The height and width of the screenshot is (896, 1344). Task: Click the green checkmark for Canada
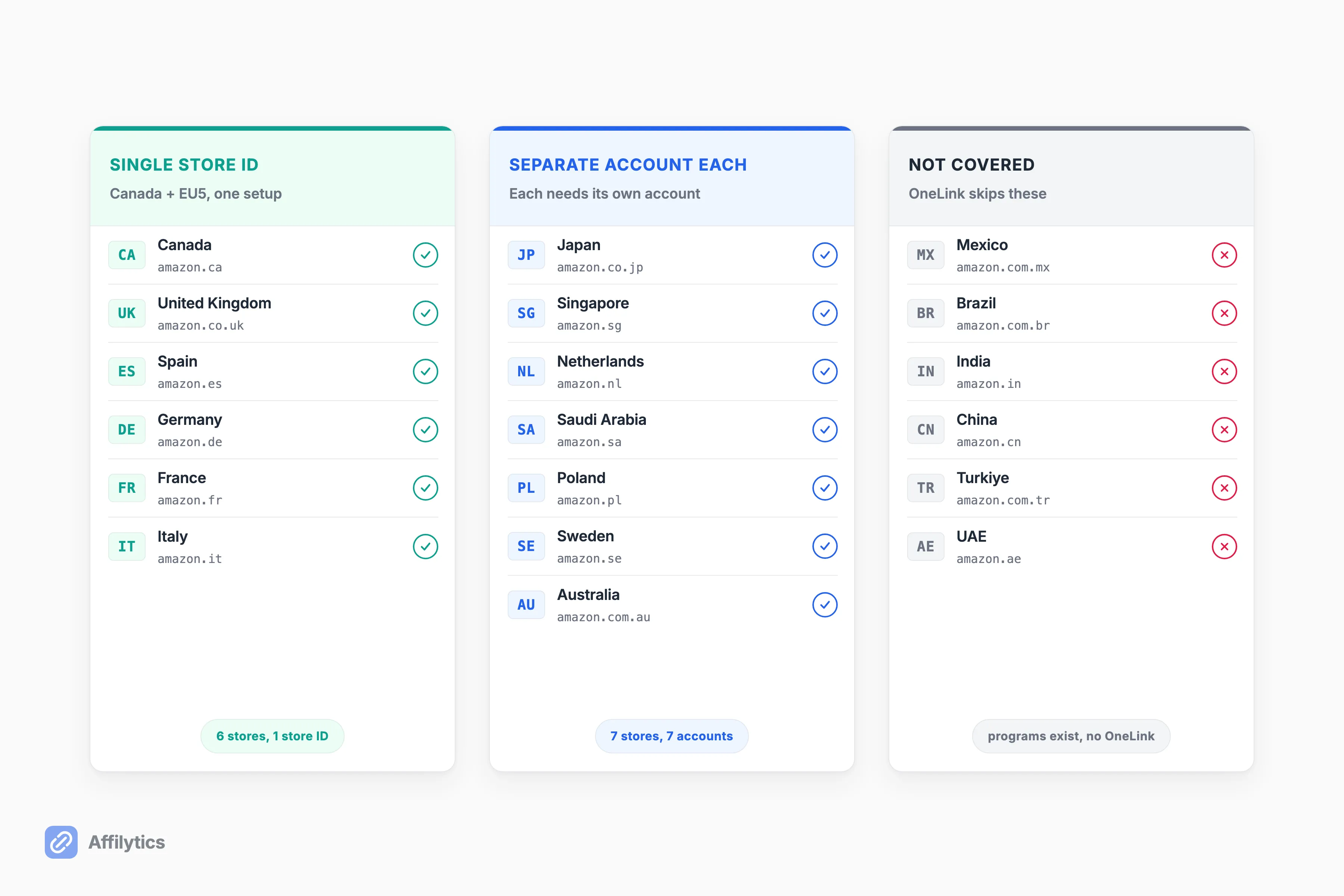tap(426, 255)
